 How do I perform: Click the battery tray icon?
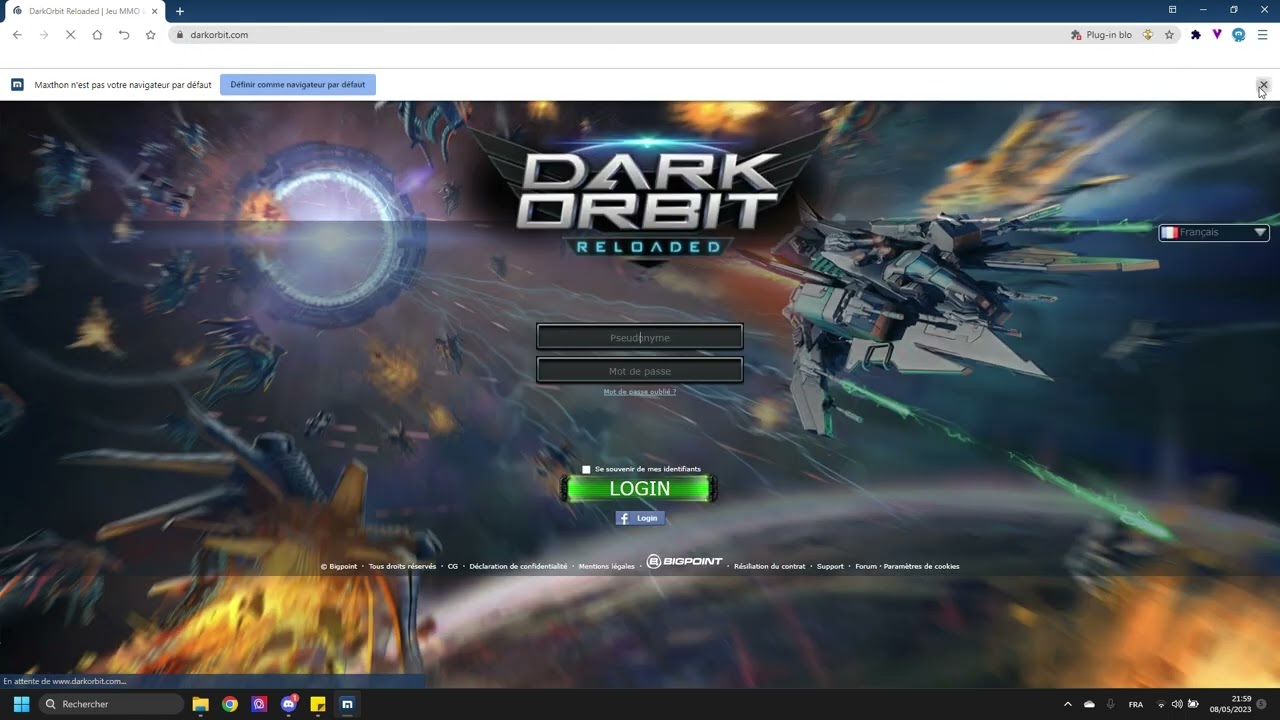[x=1193, y=704]
